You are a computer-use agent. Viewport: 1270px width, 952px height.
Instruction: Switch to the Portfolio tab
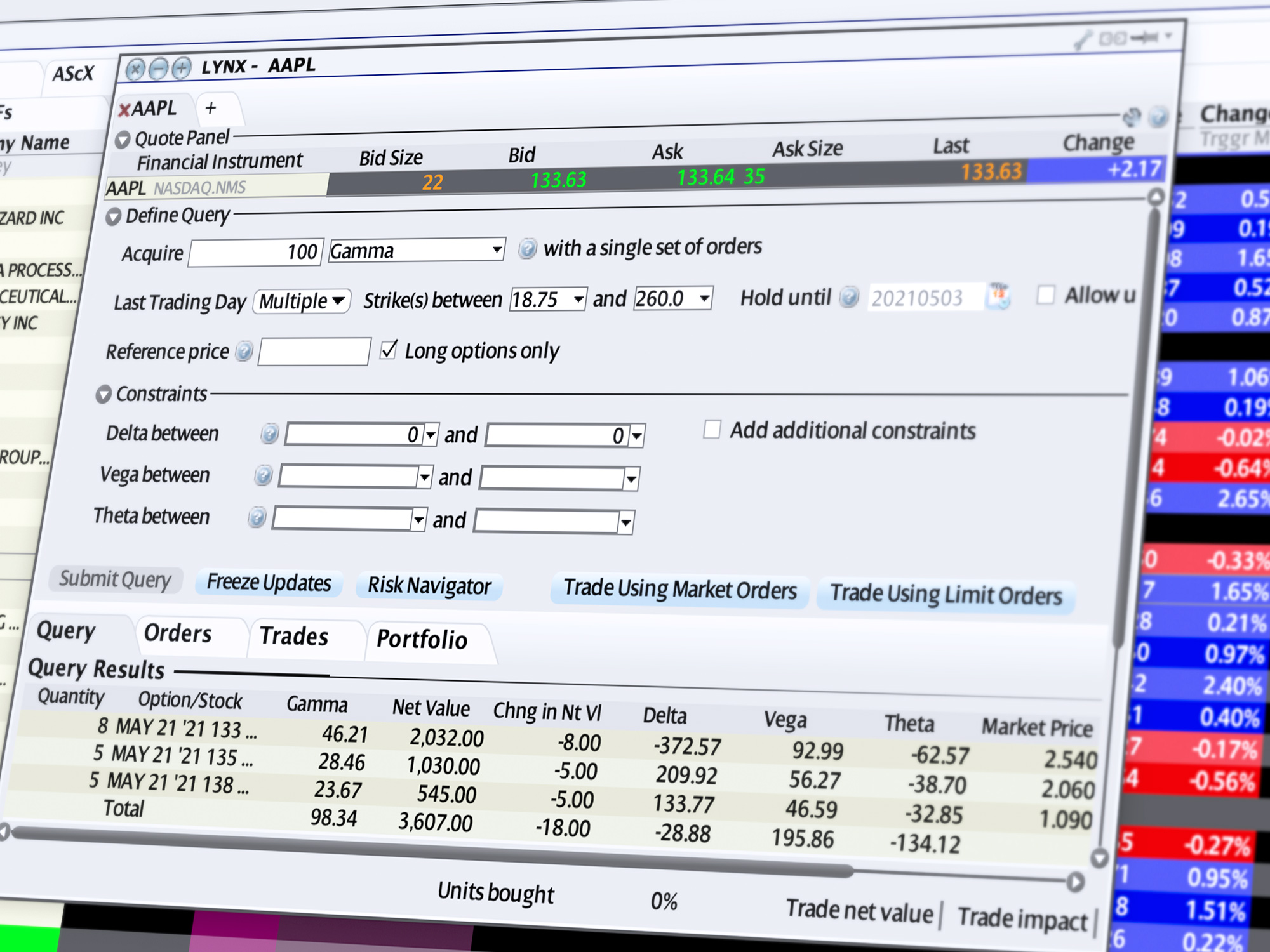pos(422,640)
